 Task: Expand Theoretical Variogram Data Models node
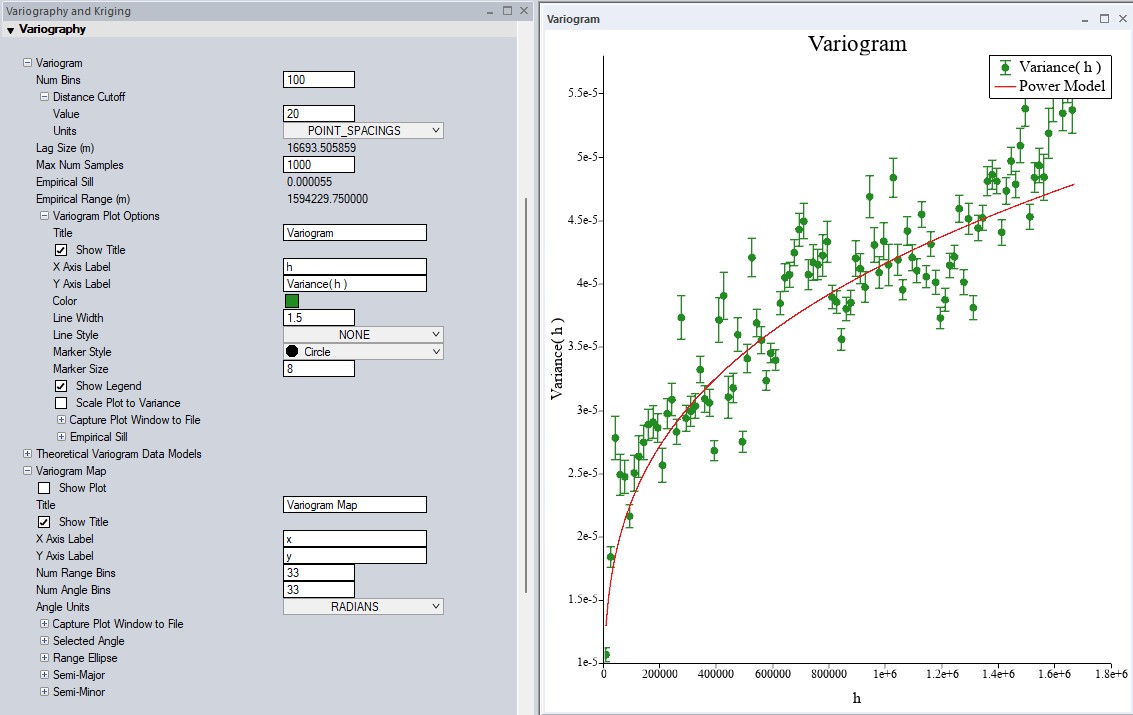28,454
